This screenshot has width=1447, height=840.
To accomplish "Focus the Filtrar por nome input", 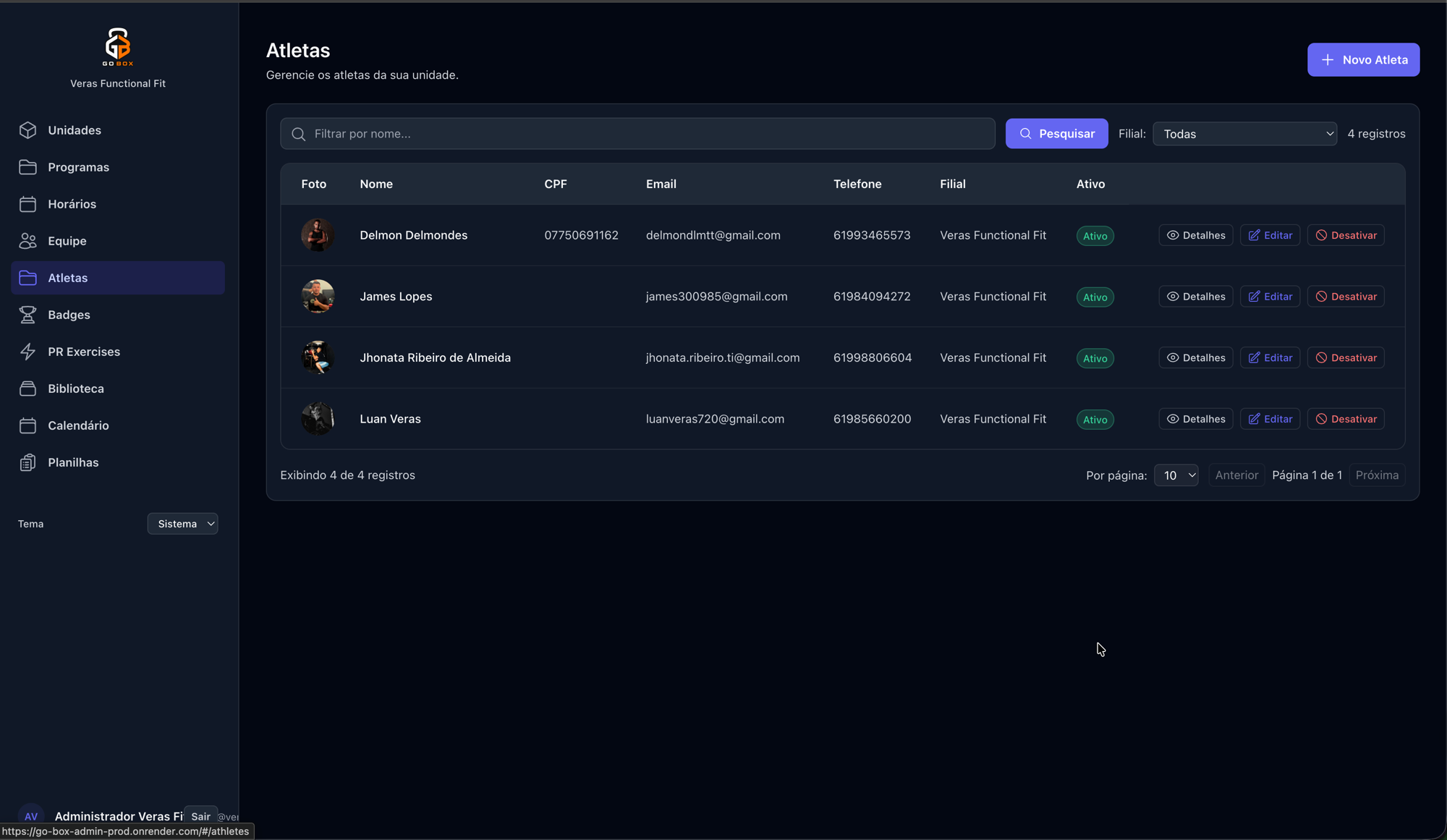I will coord(637,134).
